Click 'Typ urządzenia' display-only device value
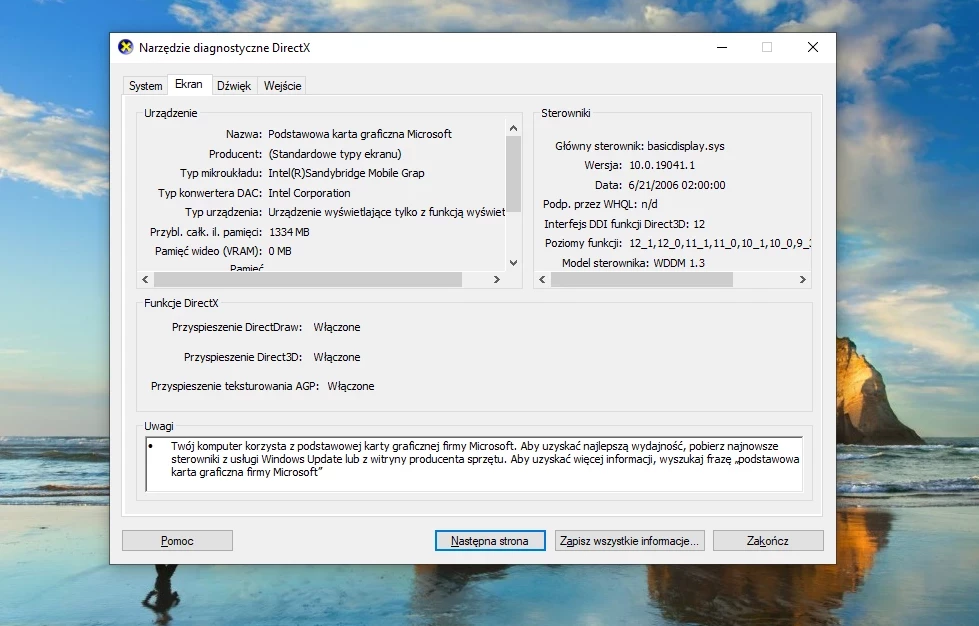The width and height of the screenshot is (979, 626). tap(386, 213)
